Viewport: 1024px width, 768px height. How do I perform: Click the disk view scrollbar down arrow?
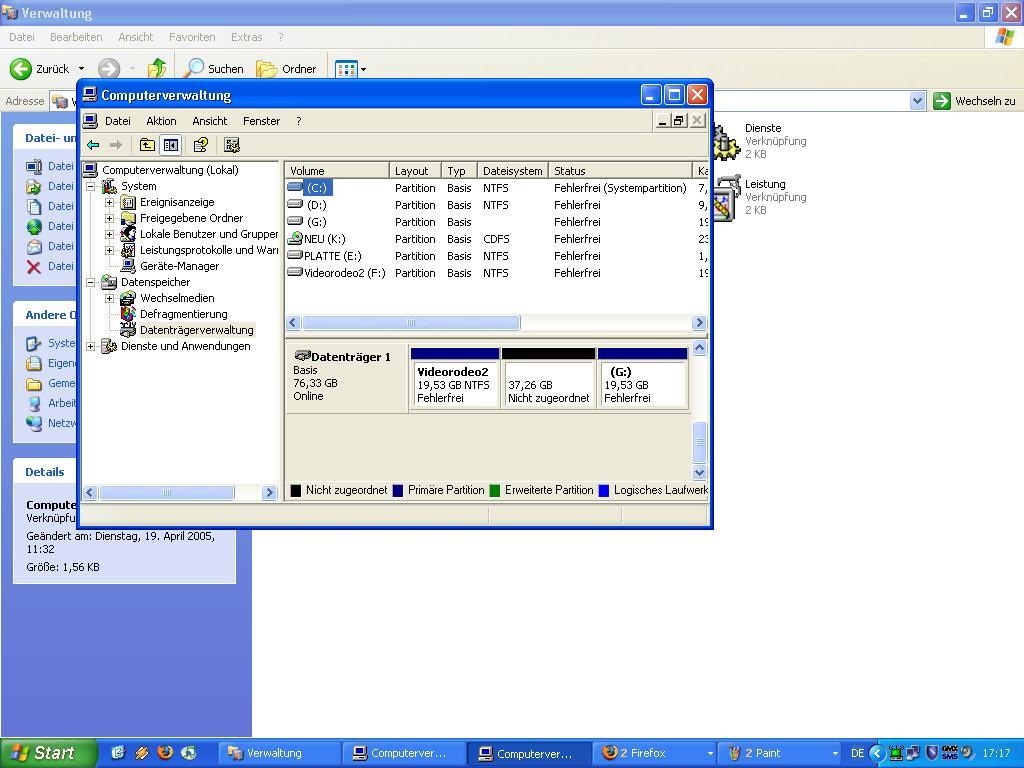pyautogui.click(x=699, y=472)
